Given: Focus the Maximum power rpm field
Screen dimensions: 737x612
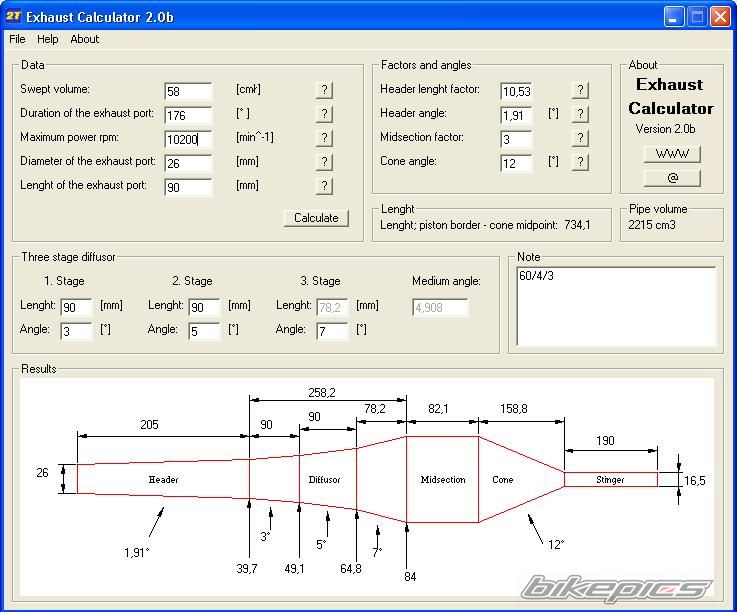Looking at the screenshot, I should pyautogui.click(x=188, y=139).
